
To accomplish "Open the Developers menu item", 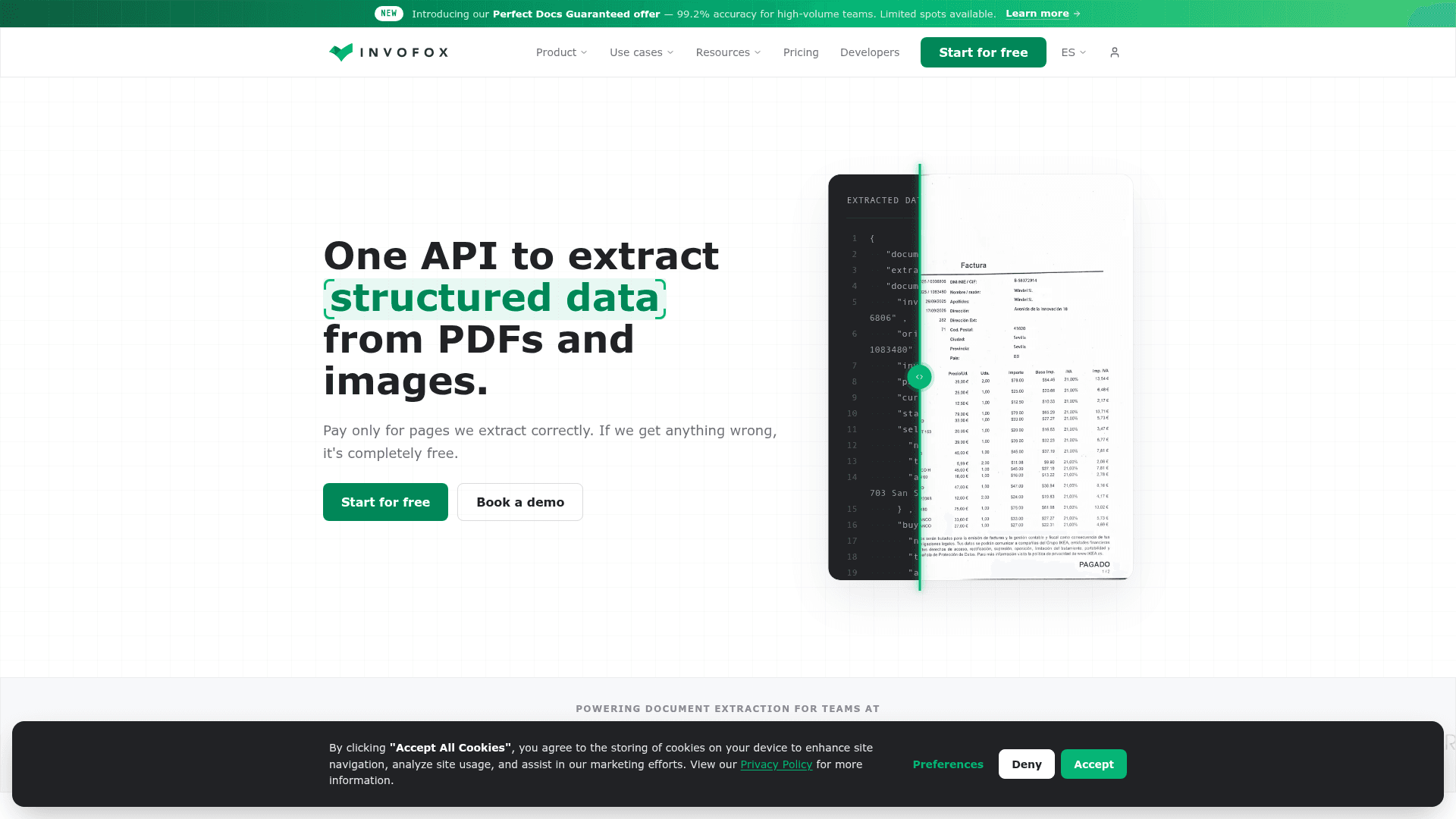I will (x=870, y=52).
